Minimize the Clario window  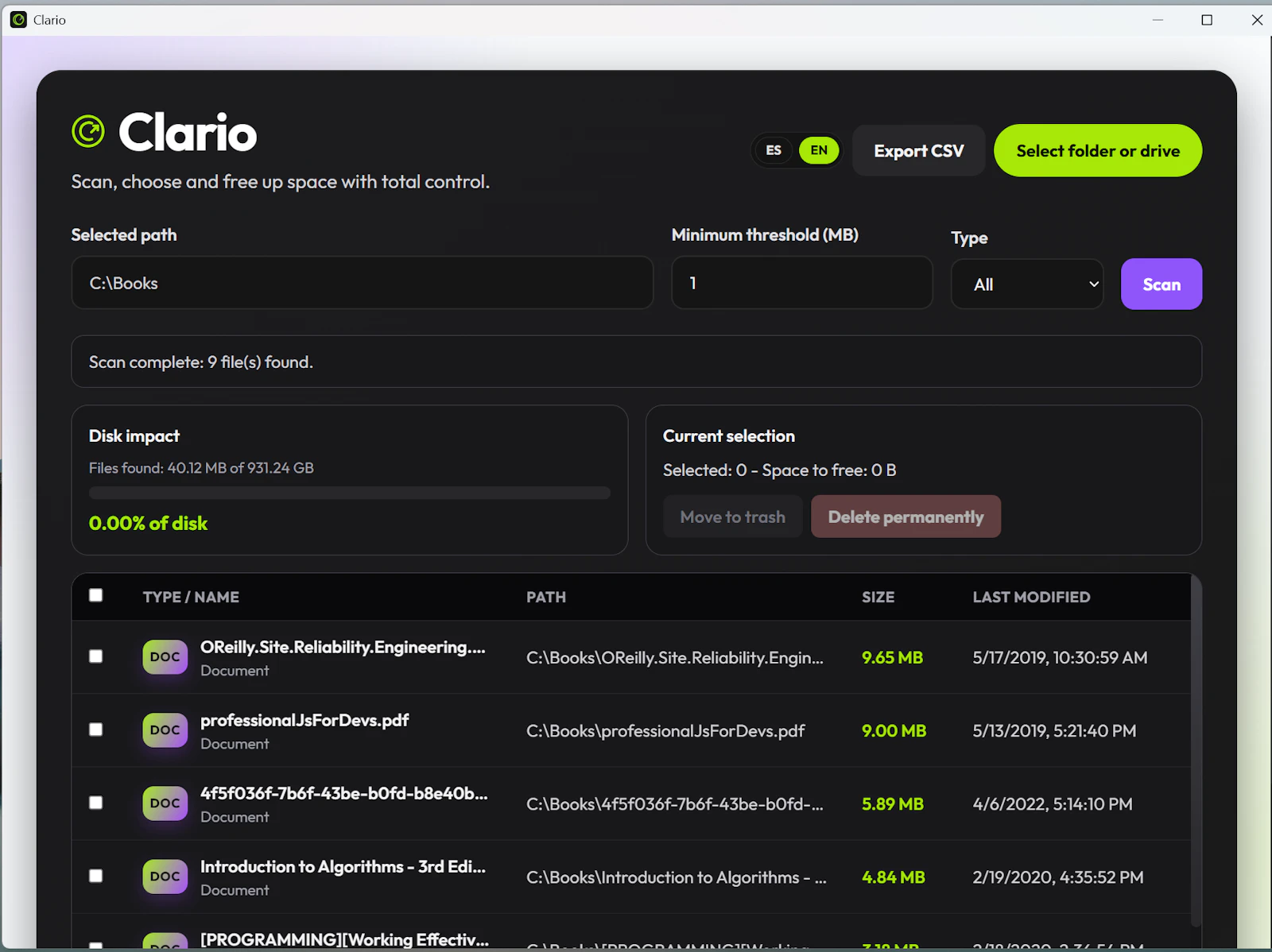[1158, 20]
